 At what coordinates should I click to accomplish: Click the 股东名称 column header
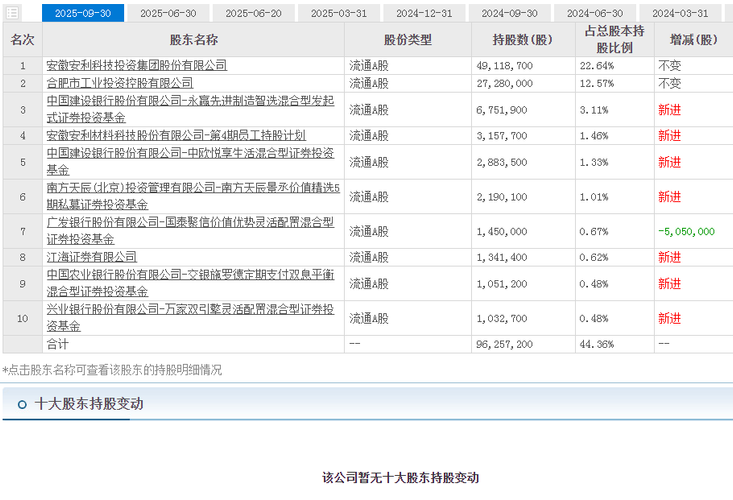(194, 40)
